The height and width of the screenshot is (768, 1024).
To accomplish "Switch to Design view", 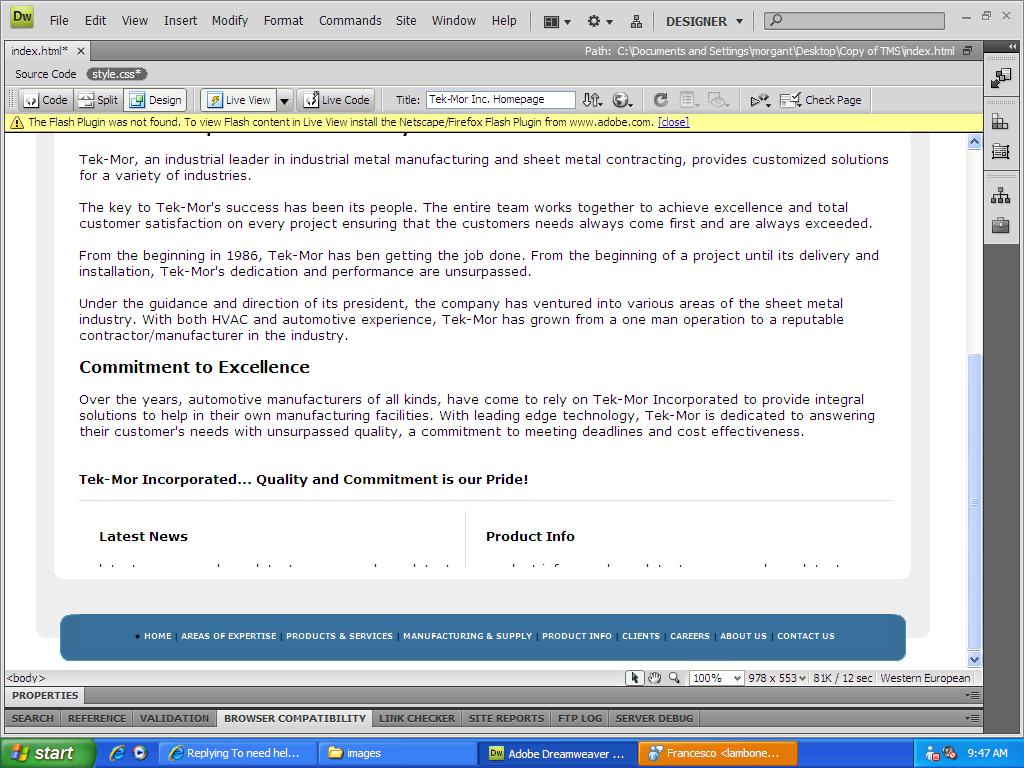I will 155,100.
